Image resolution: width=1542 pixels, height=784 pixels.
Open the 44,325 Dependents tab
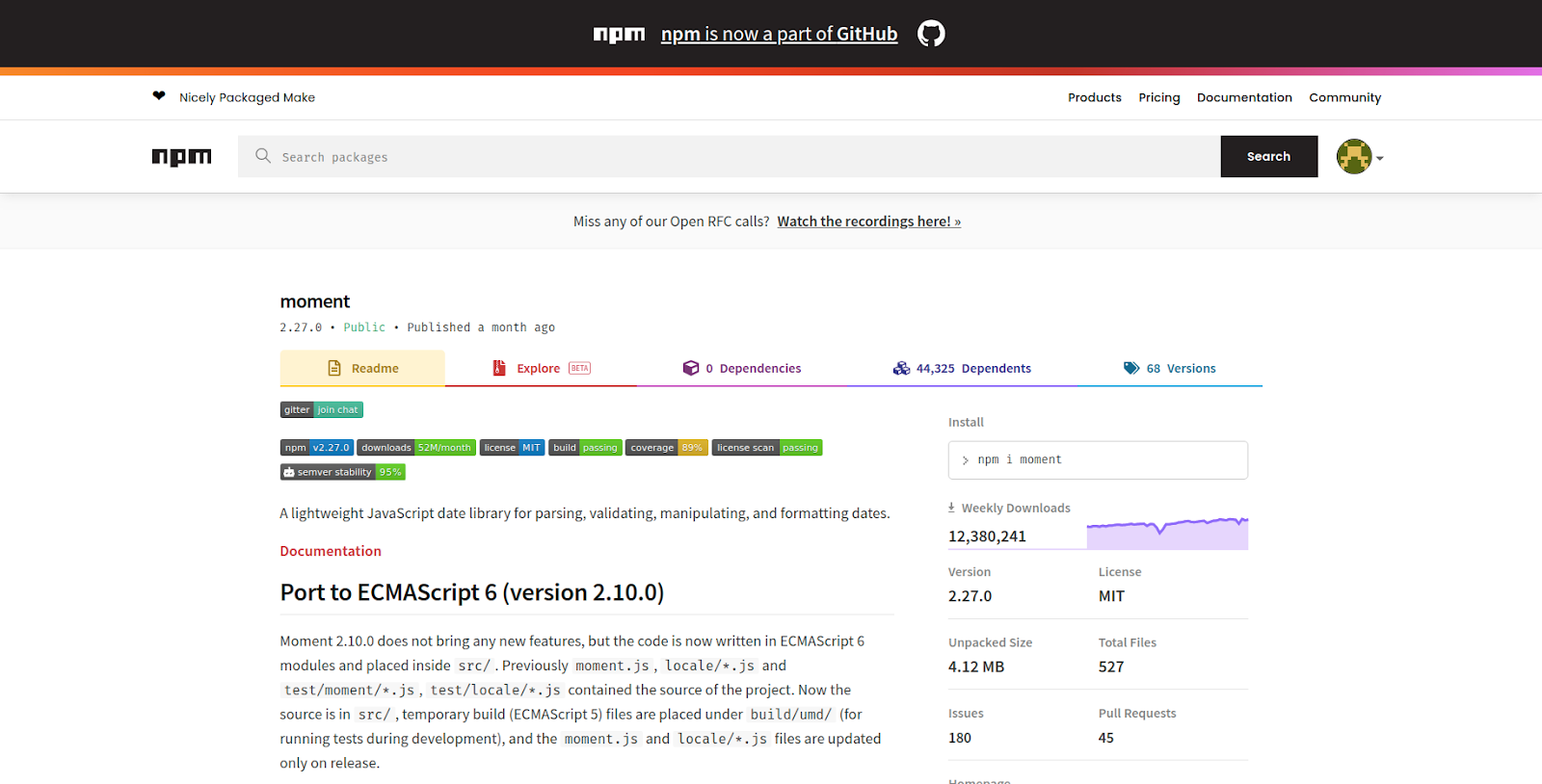coord(962,368)
